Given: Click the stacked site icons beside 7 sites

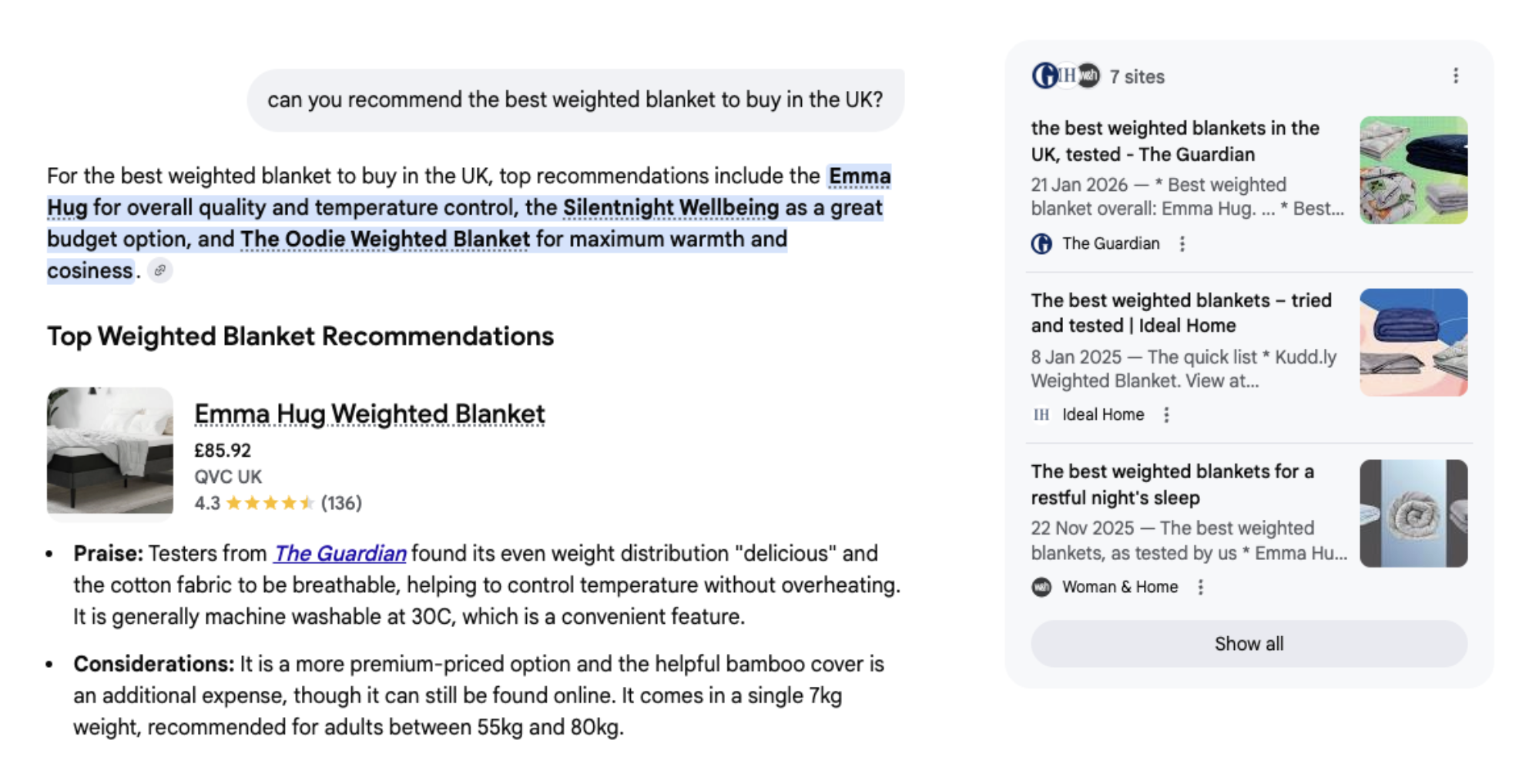Looking at the screenshot, I should tap(1065, 75).
